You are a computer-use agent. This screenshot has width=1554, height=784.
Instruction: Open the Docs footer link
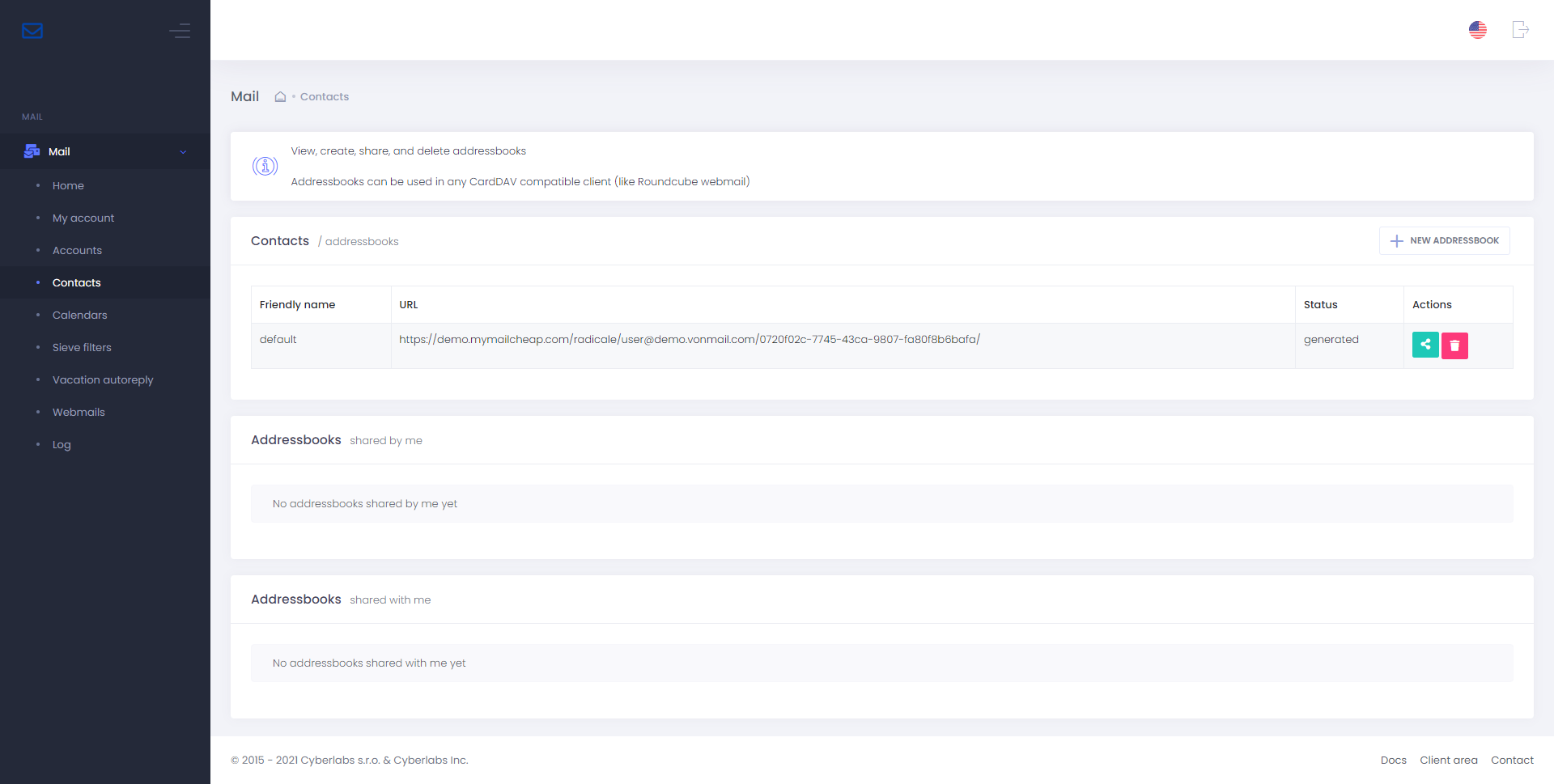point(1393,761)
